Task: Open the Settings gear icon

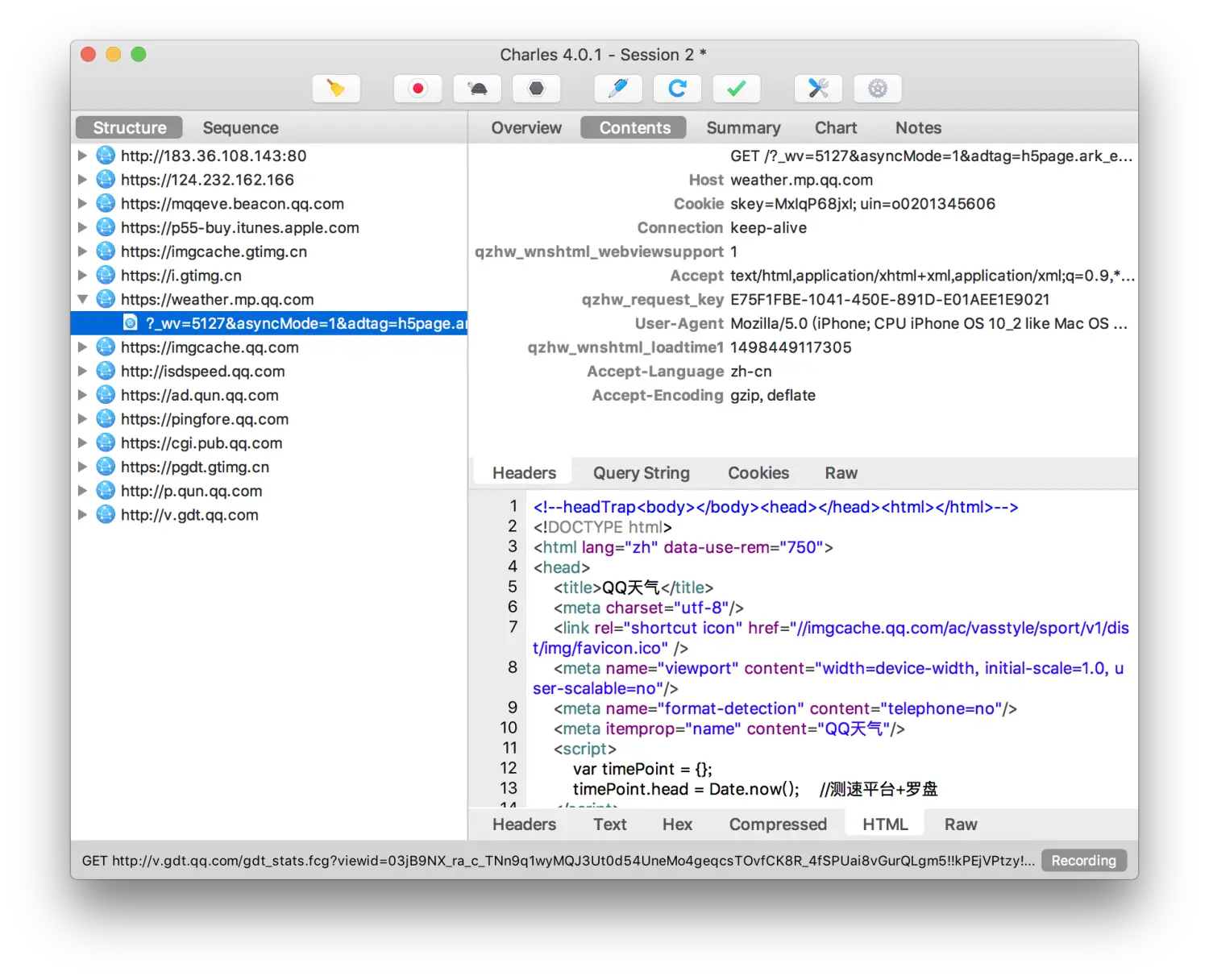Action: point(878,89)
